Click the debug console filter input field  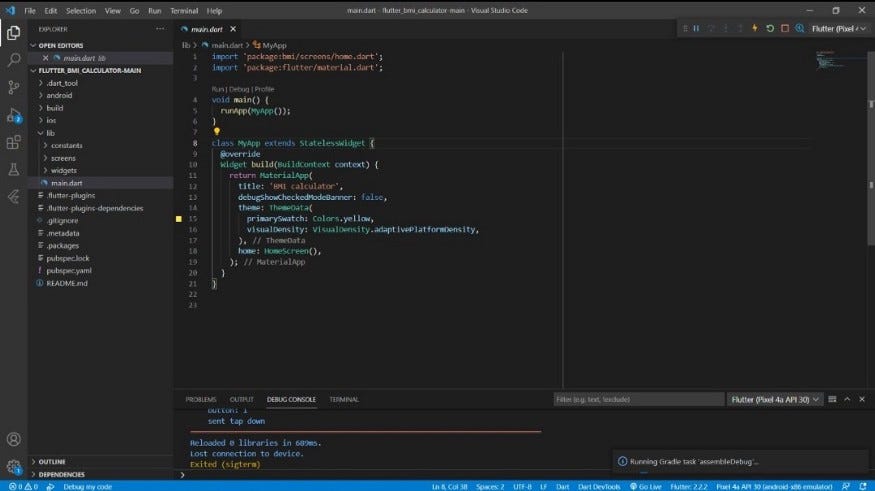pos(638,399)
